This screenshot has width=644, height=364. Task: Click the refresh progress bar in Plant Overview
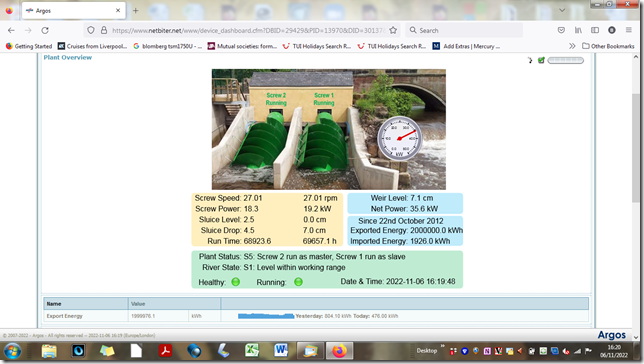click(566, 60)
